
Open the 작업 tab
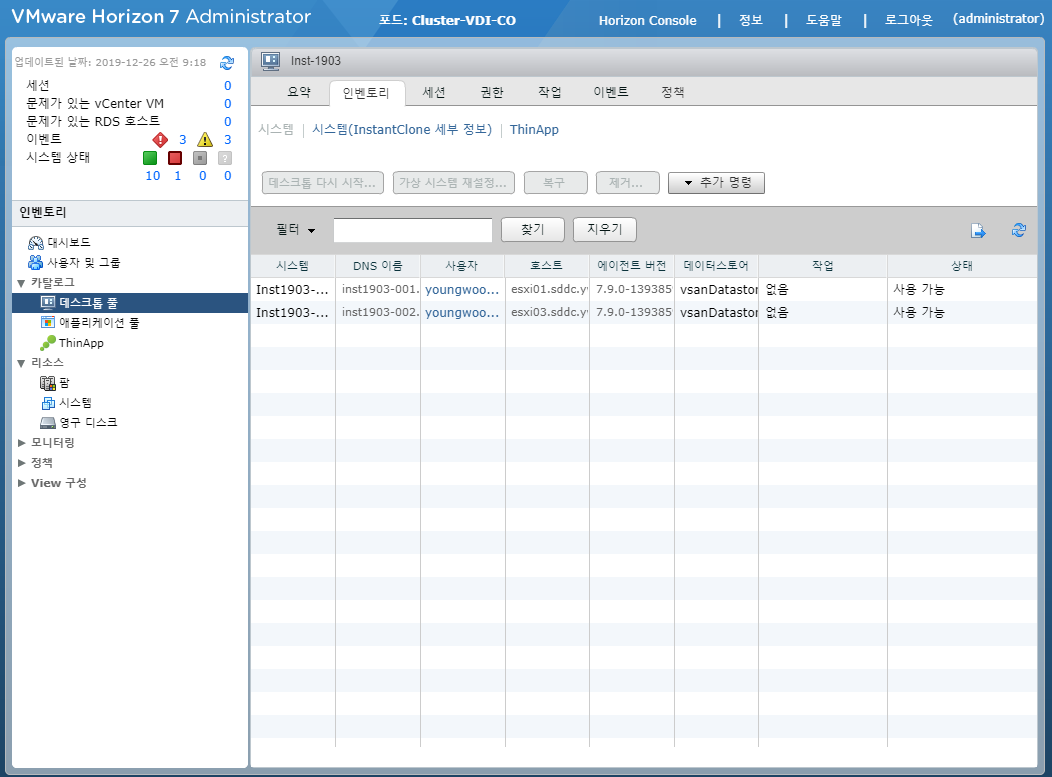click(549, 92)
